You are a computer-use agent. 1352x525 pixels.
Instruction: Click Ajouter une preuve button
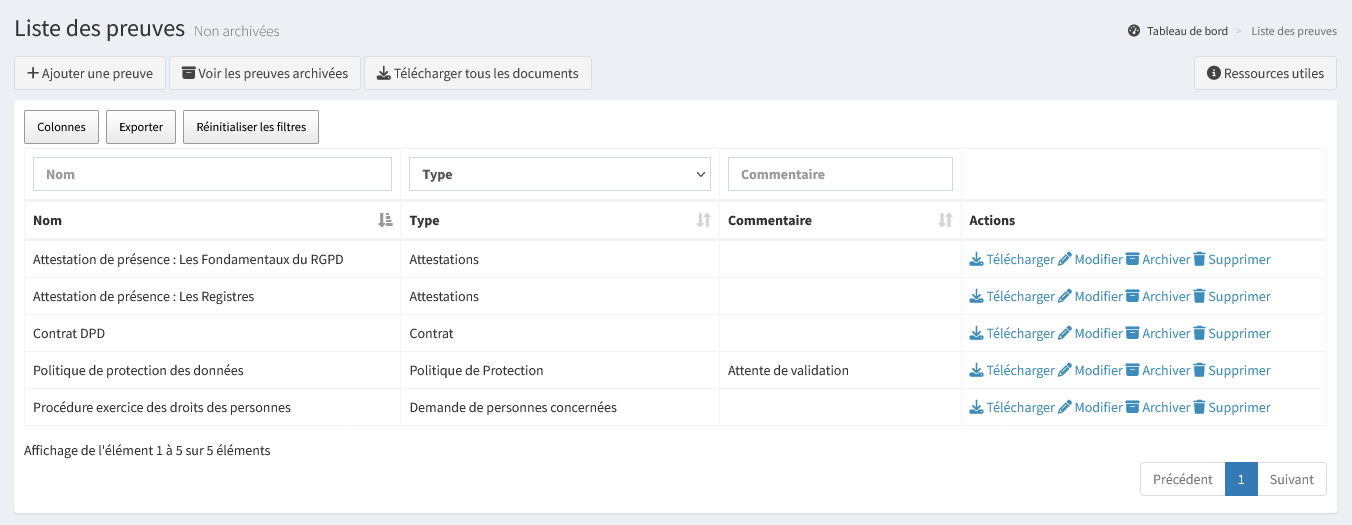tap(90, 73)
